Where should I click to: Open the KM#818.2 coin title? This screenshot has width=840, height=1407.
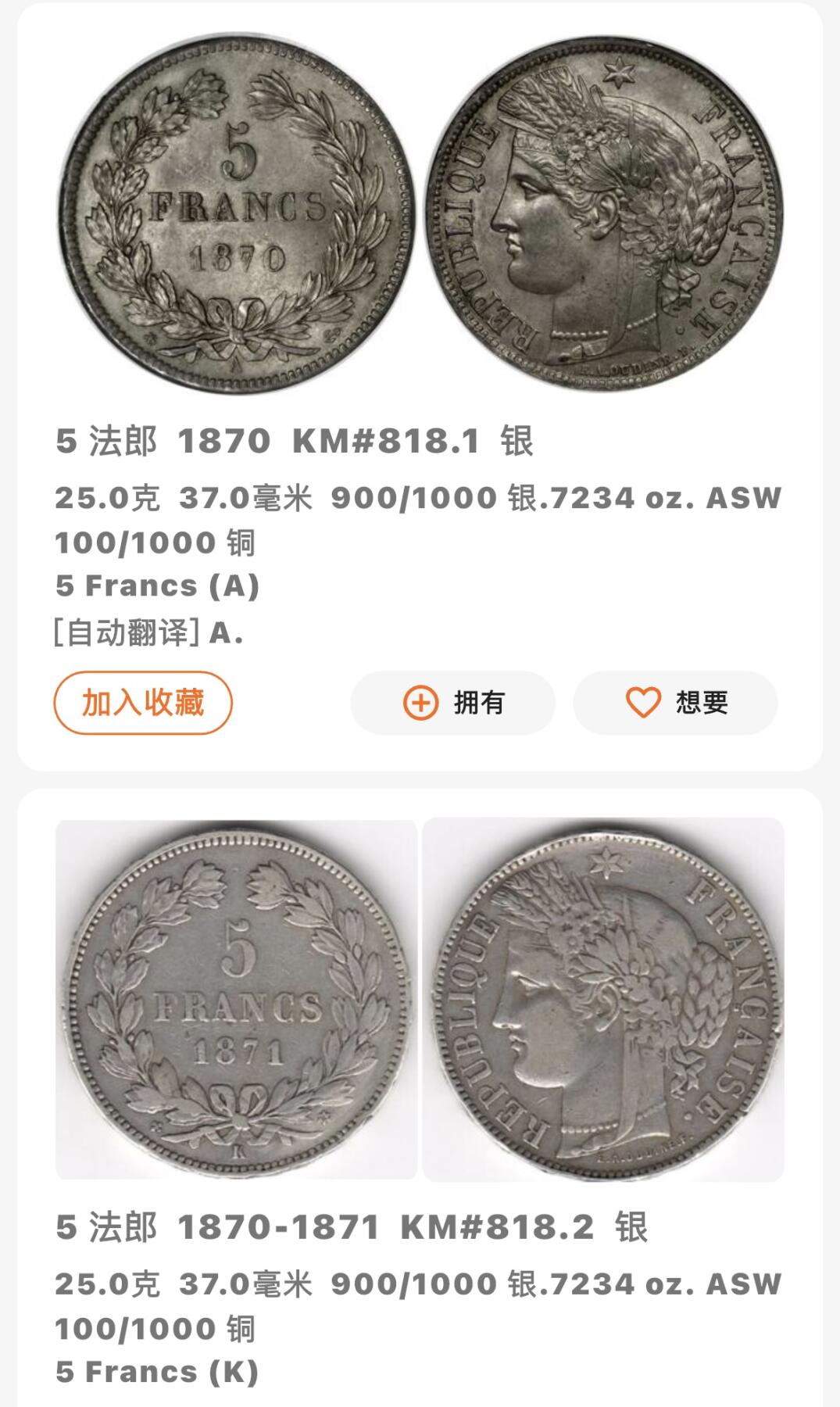352,1227
